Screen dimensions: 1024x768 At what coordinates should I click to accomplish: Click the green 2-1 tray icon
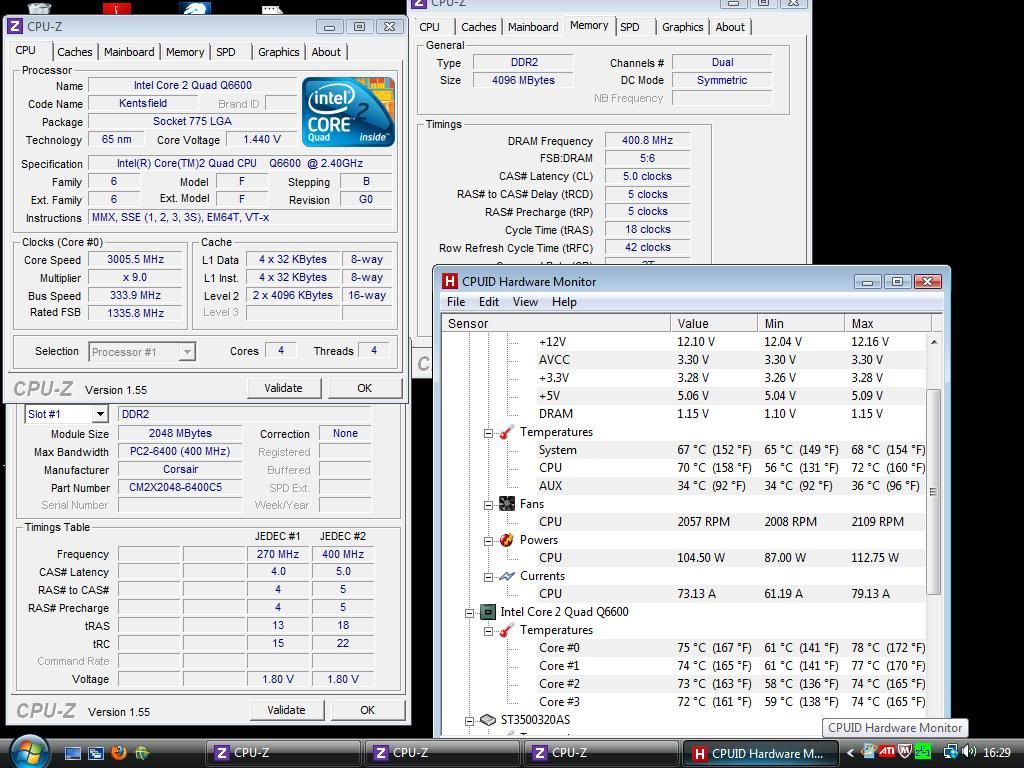point(923,752)
